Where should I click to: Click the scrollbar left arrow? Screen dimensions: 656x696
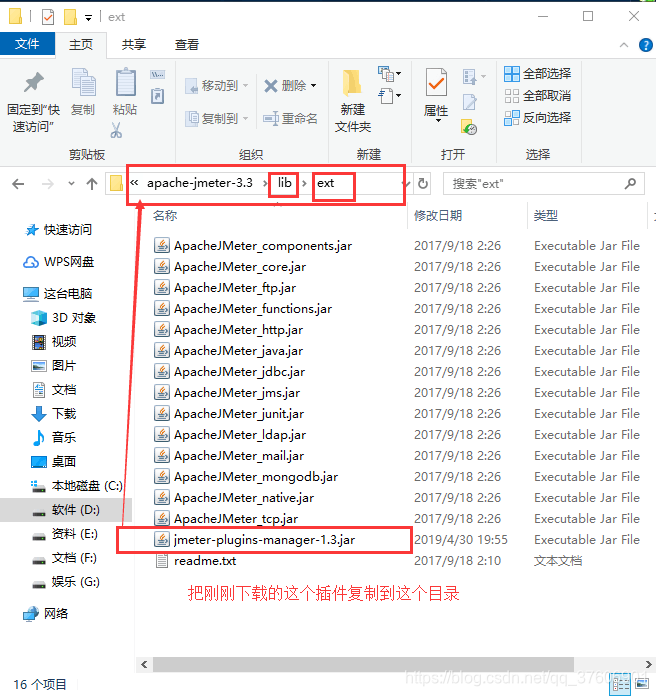pyautogui.click(x=144, y=664)
